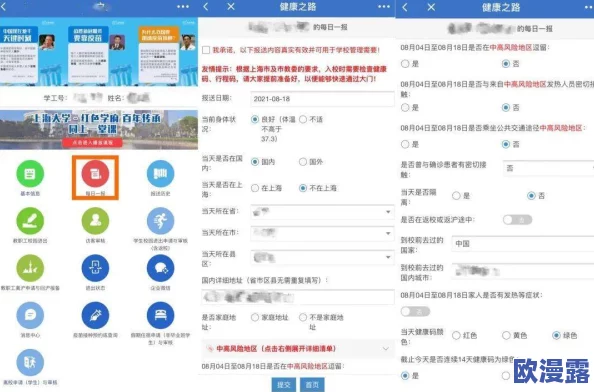Select 是 for public transit through risk area
The image size is (594, 392).
(405, 145)
